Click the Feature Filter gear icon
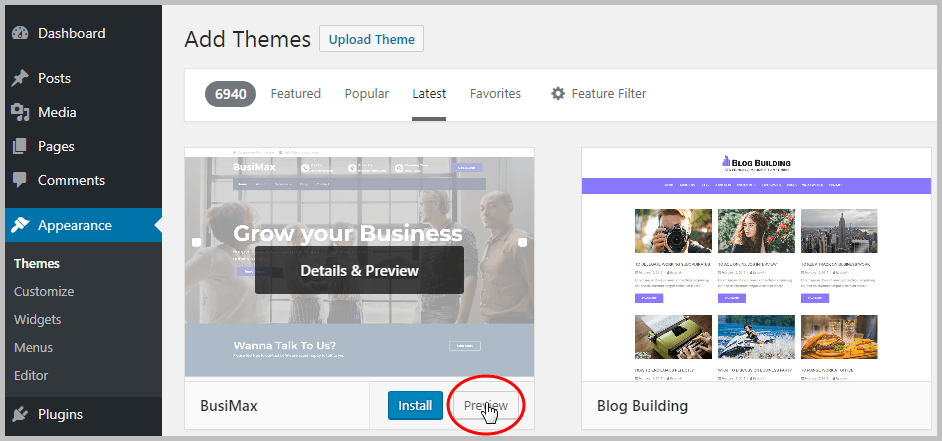The image size is (942, 441). point(558,94)
